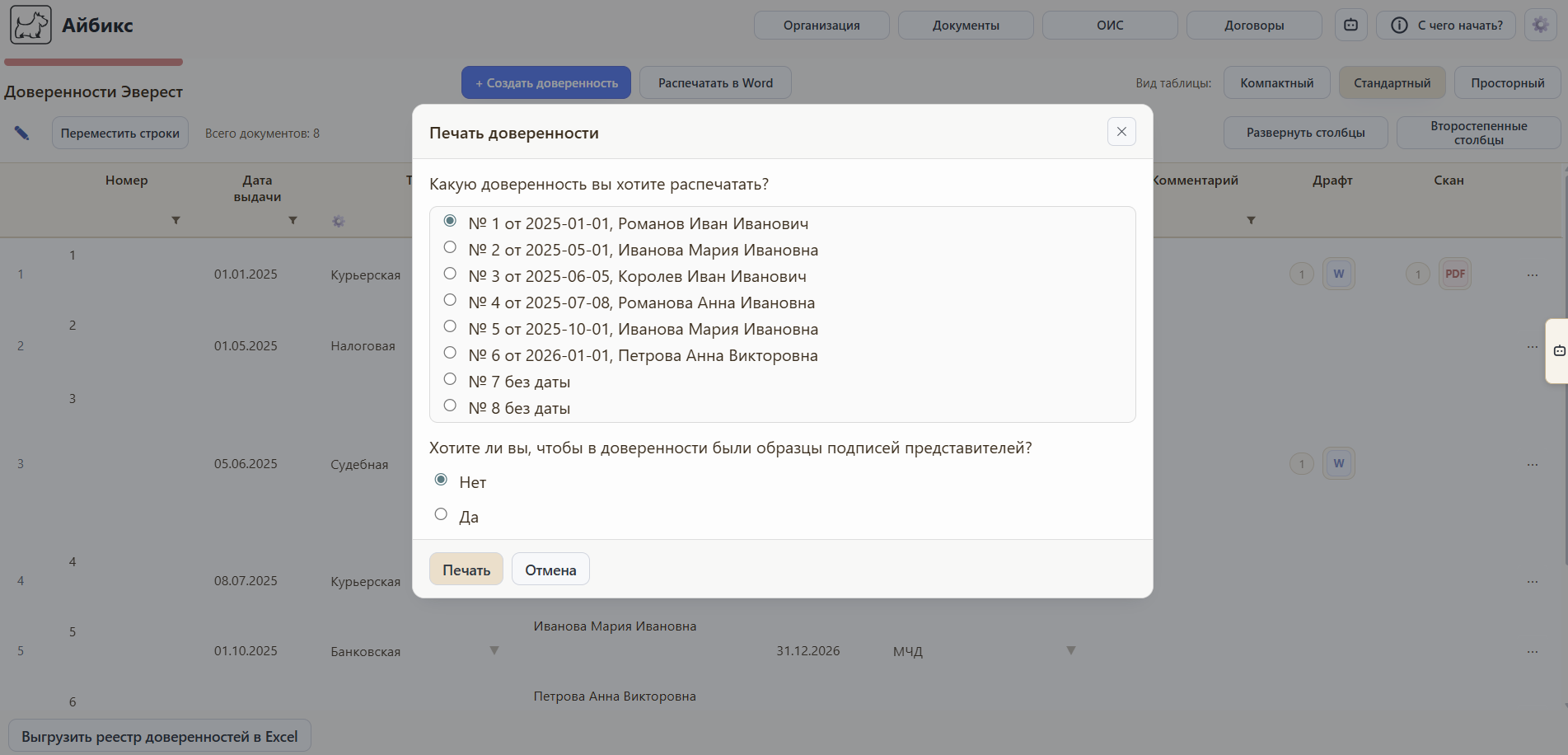This screenshot has width=1568, height=755.
Task: Open more options menu for row 3
Action: (1532, 464)
